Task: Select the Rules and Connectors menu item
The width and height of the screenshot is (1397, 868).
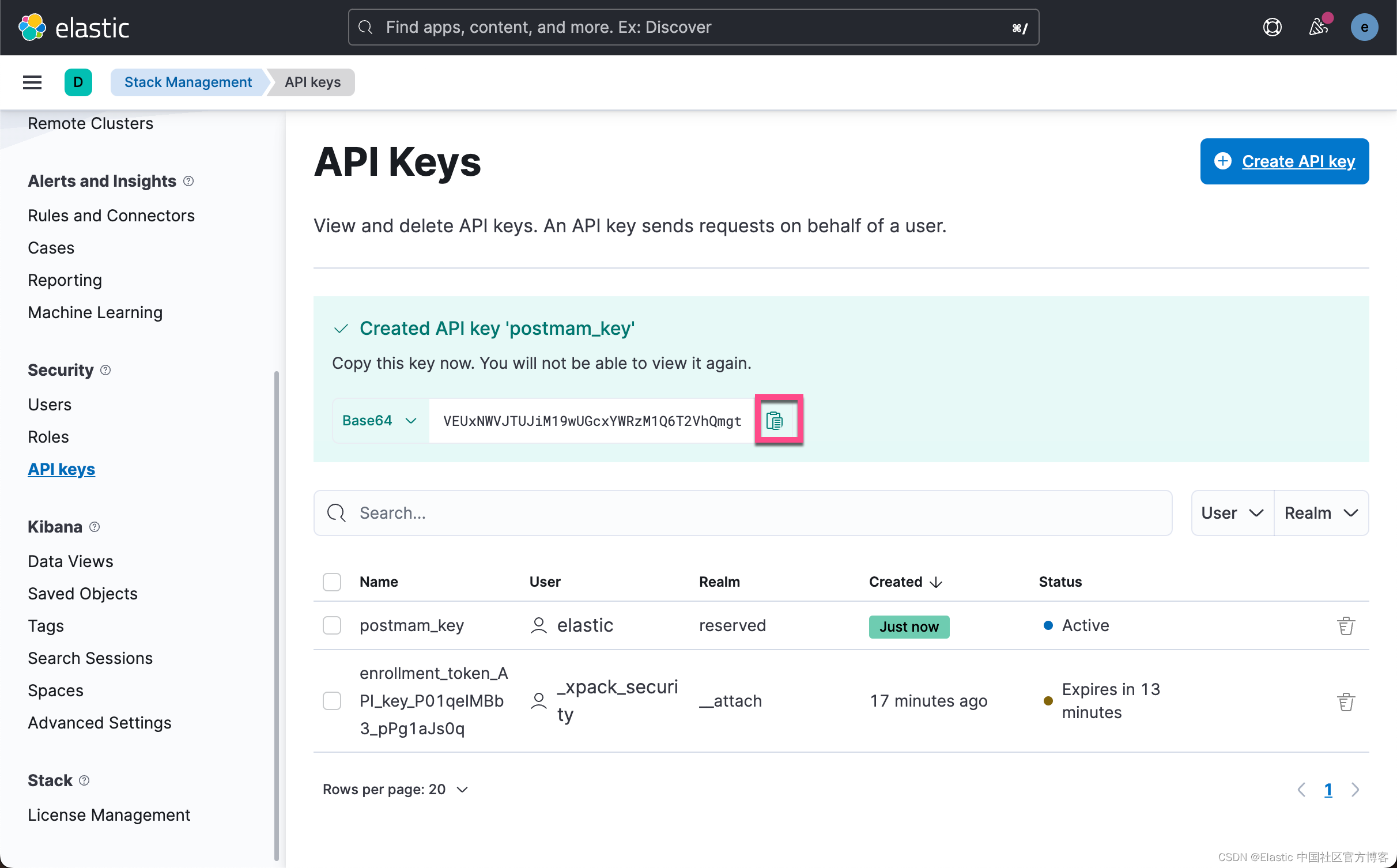Action: 112,215
